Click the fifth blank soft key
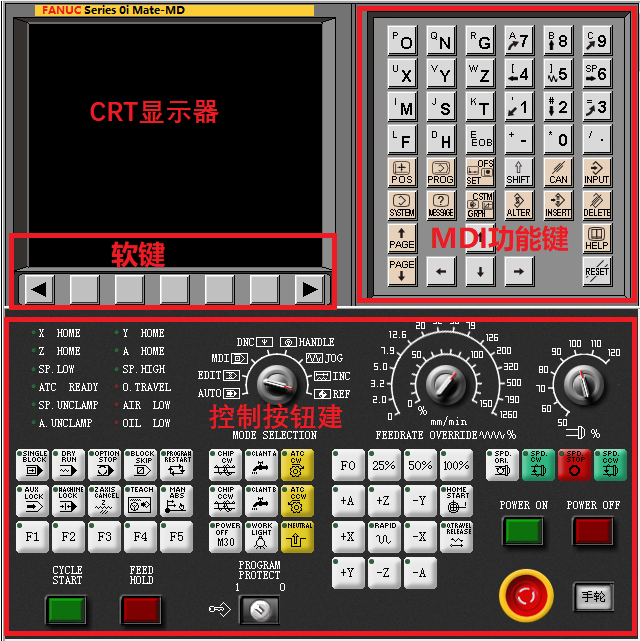640x641 pixels. [264, 290]
